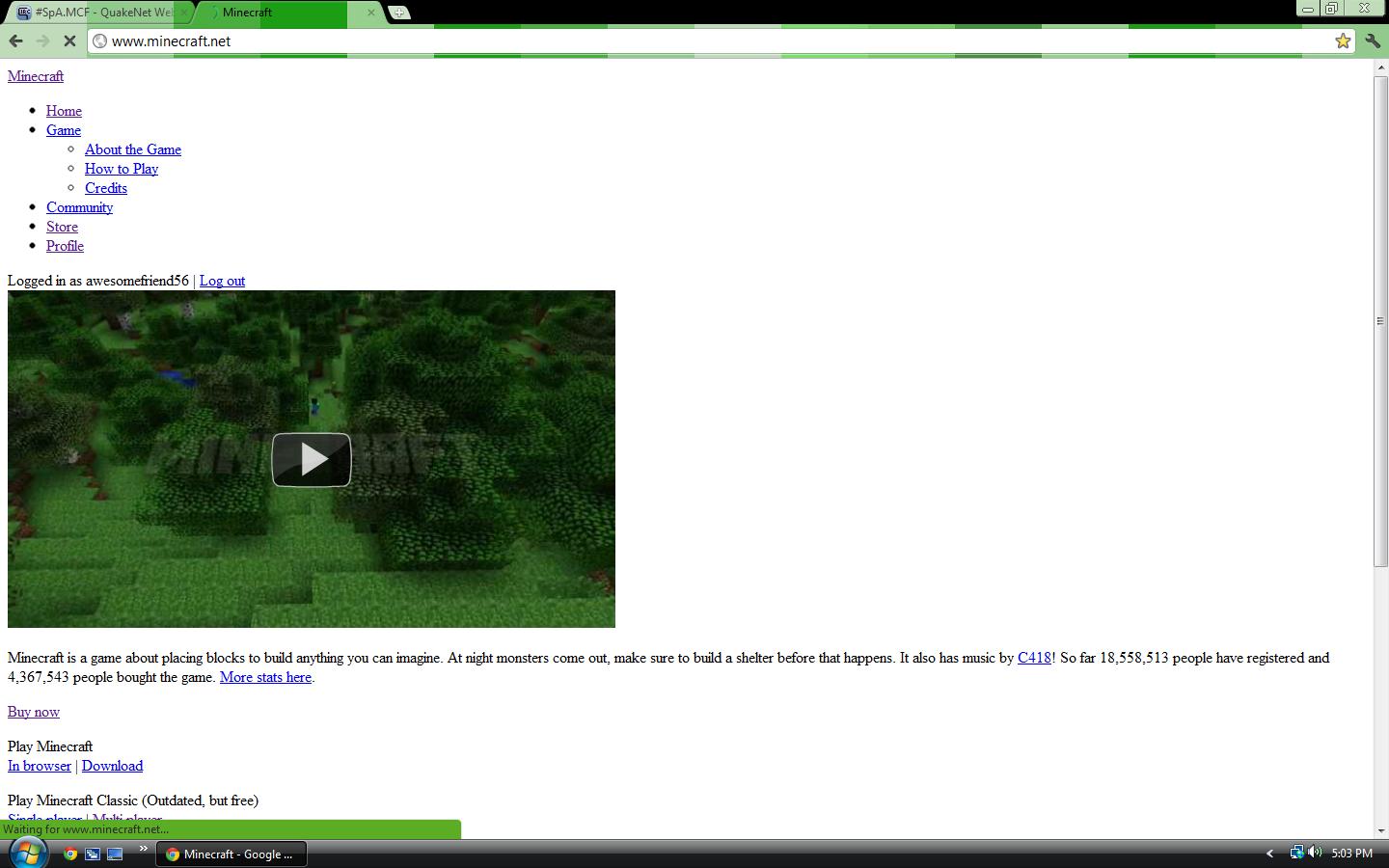This screenshot has height=868, width=1389.
Task: Visit the Community link
Action: click(x=79, y=207)
